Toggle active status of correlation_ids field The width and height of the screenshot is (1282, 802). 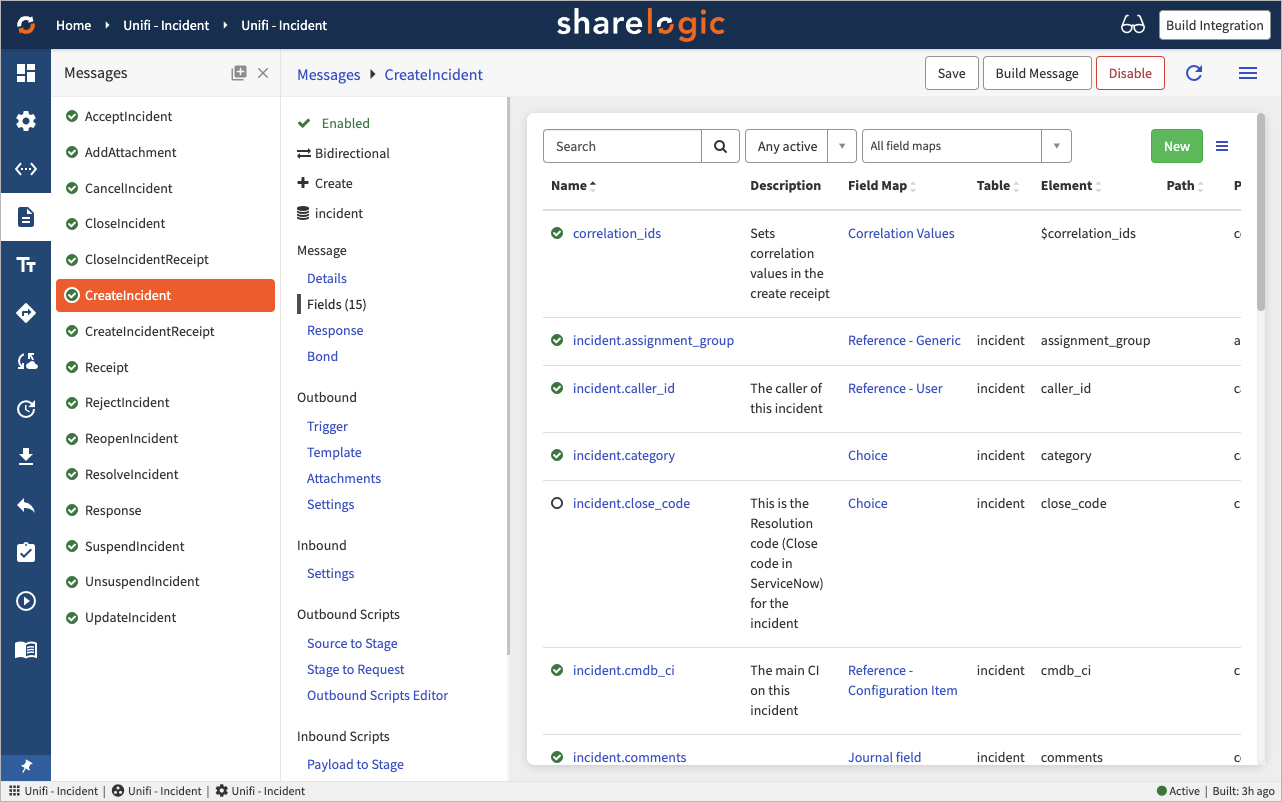[x=557, y=233]
